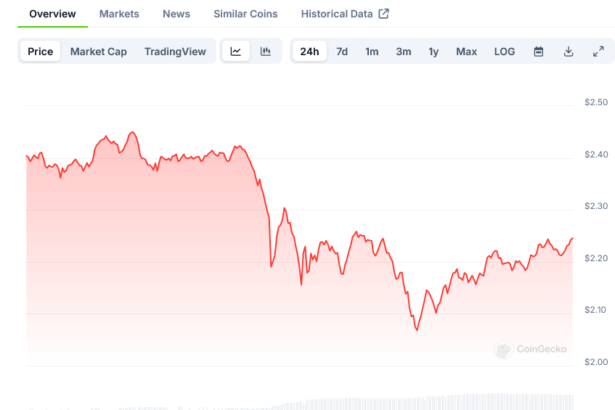Viewport: 615px width, 410px height.
Task: Toggle LOG scale on chart
Action: point(504,52)
